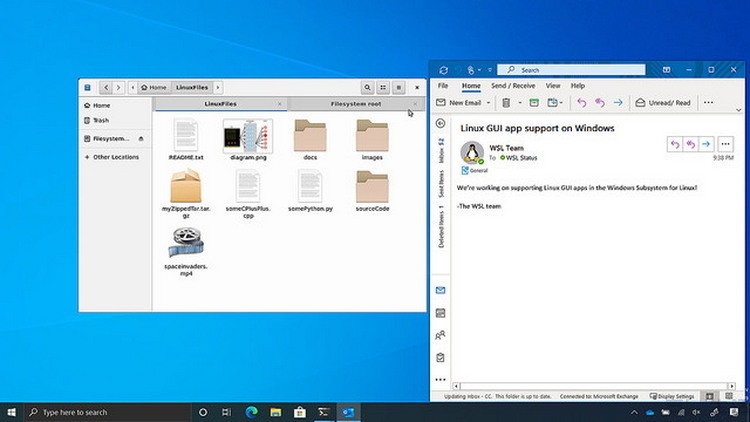Select the myZippedTar.tar.gz archive
The width and height of the screenshot is (750, 422).
[x=186, y=193]
